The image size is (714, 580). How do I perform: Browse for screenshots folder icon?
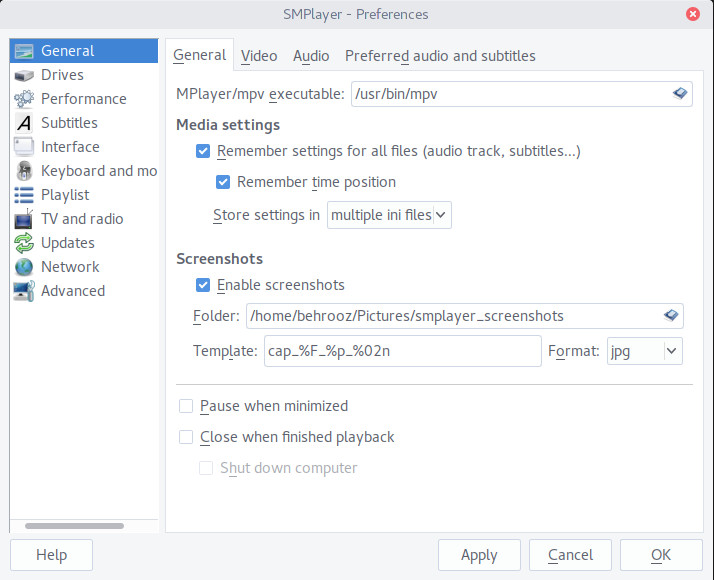tap(671, 315)
